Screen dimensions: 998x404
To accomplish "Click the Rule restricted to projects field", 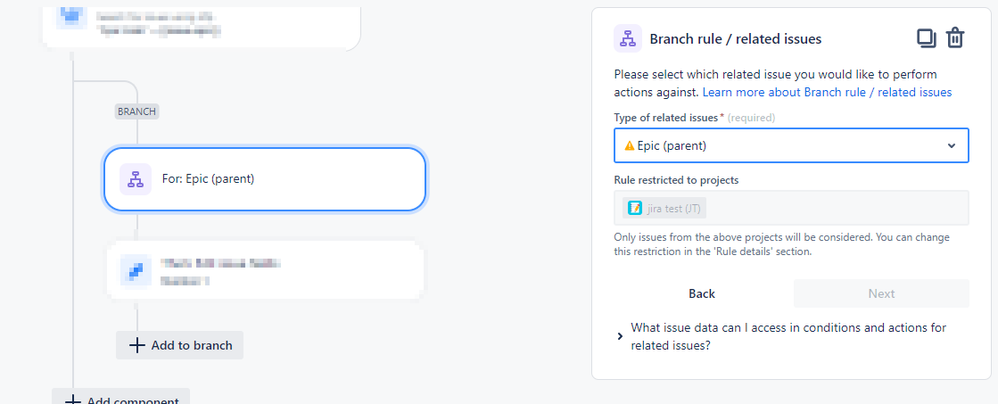I will 790,208.
